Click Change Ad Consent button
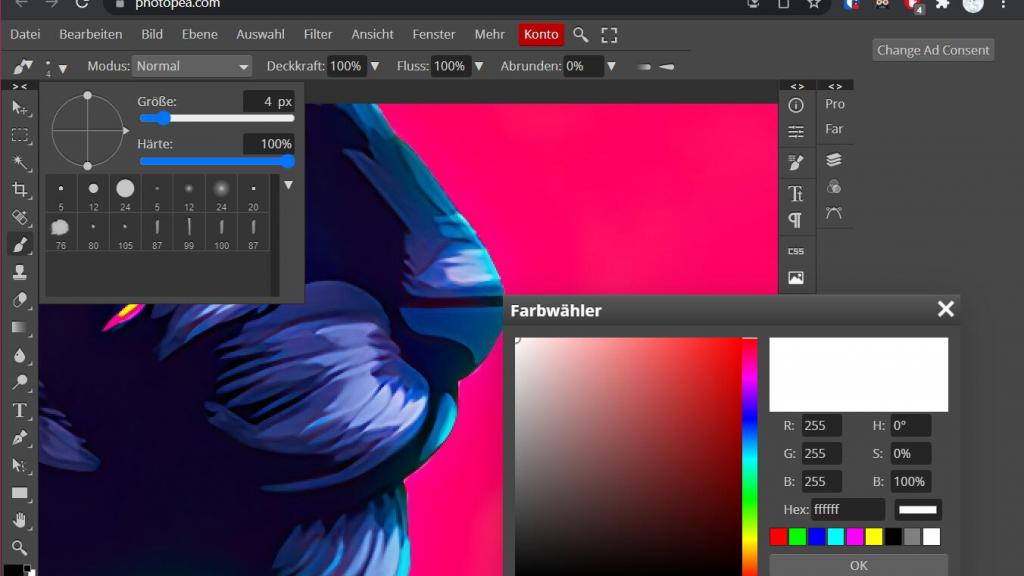The height and width of the screenshot is (576, 1024). pyautogui.click(x=933, y=50)
